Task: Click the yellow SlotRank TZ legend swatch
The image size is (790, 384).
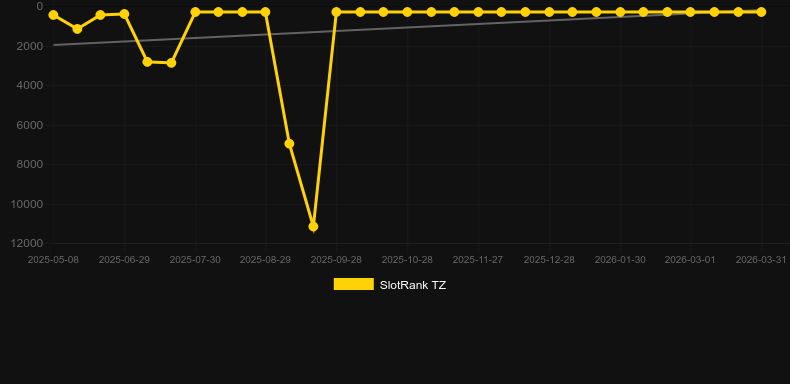Action: pyautogui.click(x=354, y=284)
